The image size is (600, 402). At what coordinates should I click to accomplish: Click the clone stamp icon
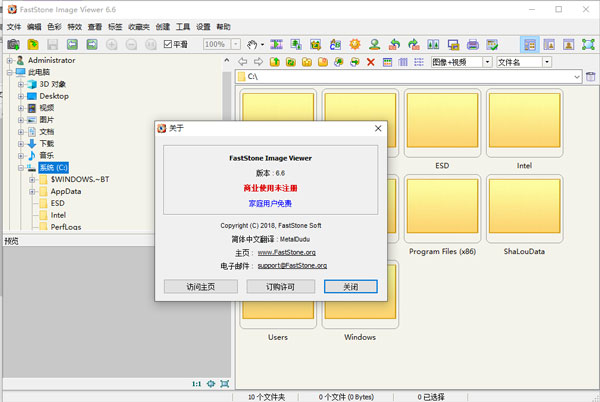coord(375,45)
